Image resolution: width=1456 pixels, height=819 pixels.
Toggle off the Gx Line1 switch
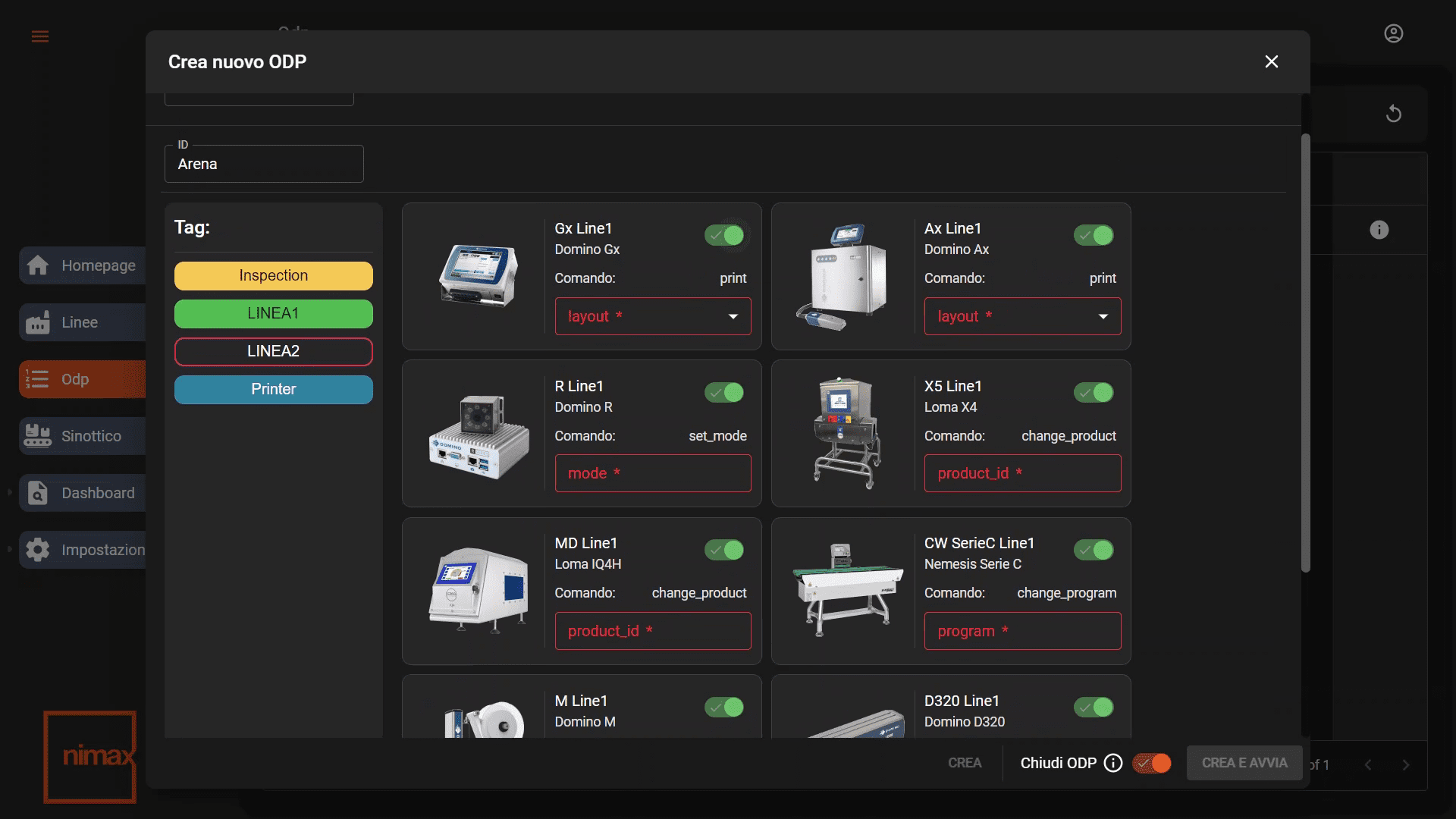click(x=724, y=235)
